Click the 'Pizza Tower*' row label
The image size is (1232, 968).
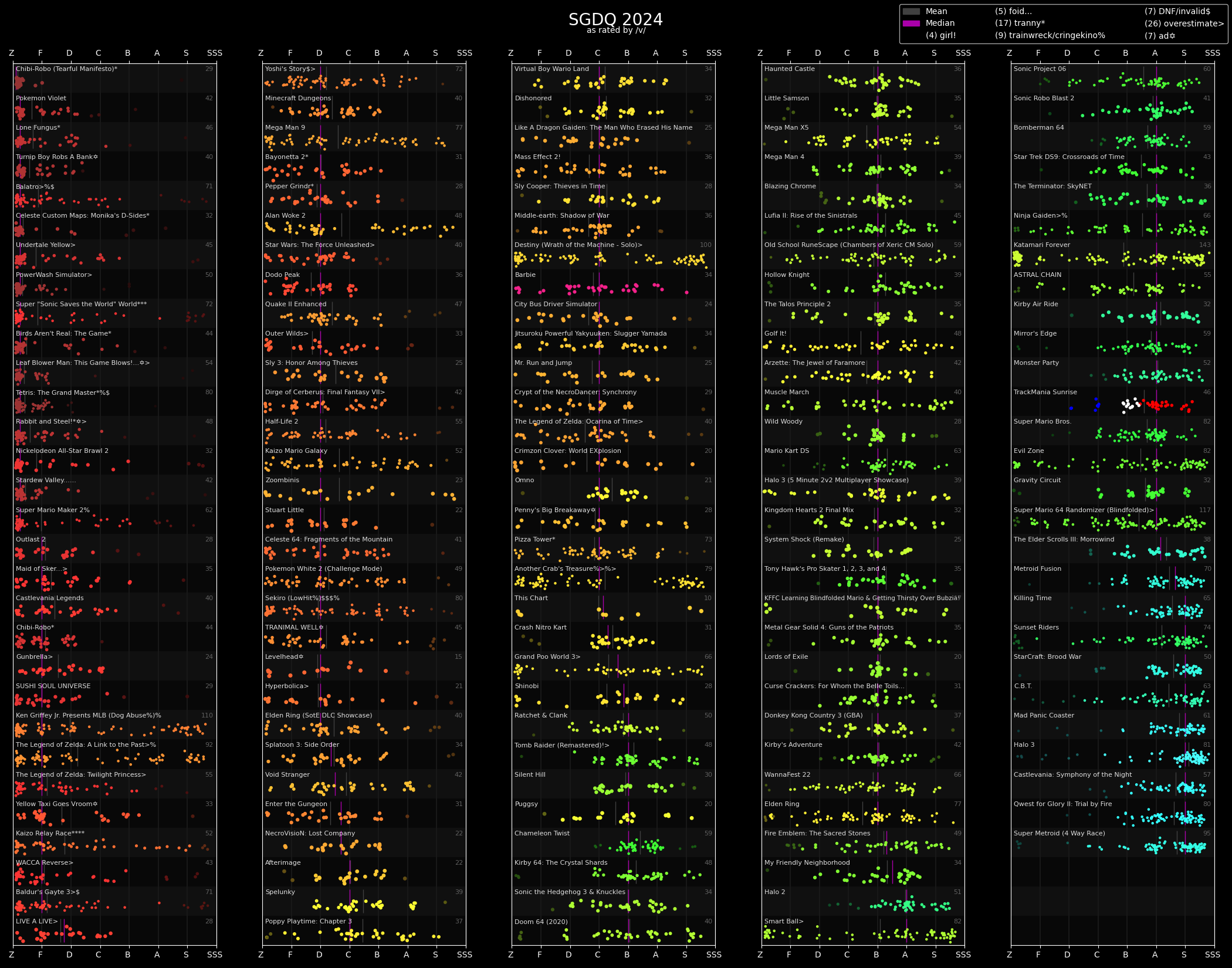click(x=535, y=539)
